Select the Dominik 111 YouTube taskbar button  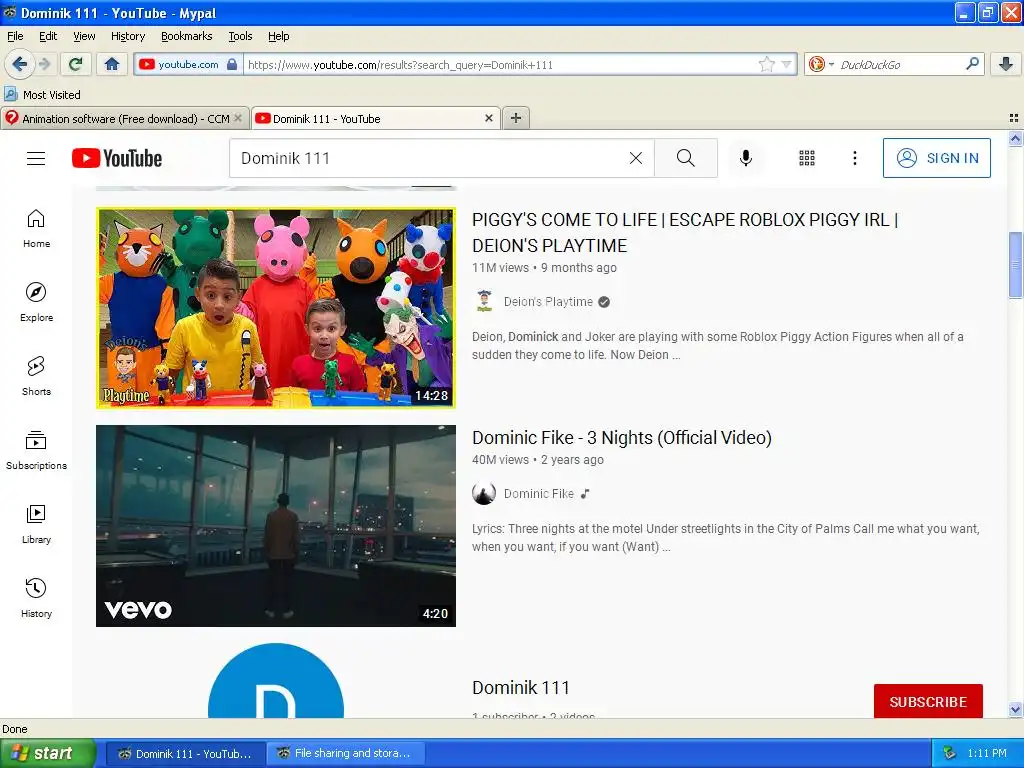185,754
